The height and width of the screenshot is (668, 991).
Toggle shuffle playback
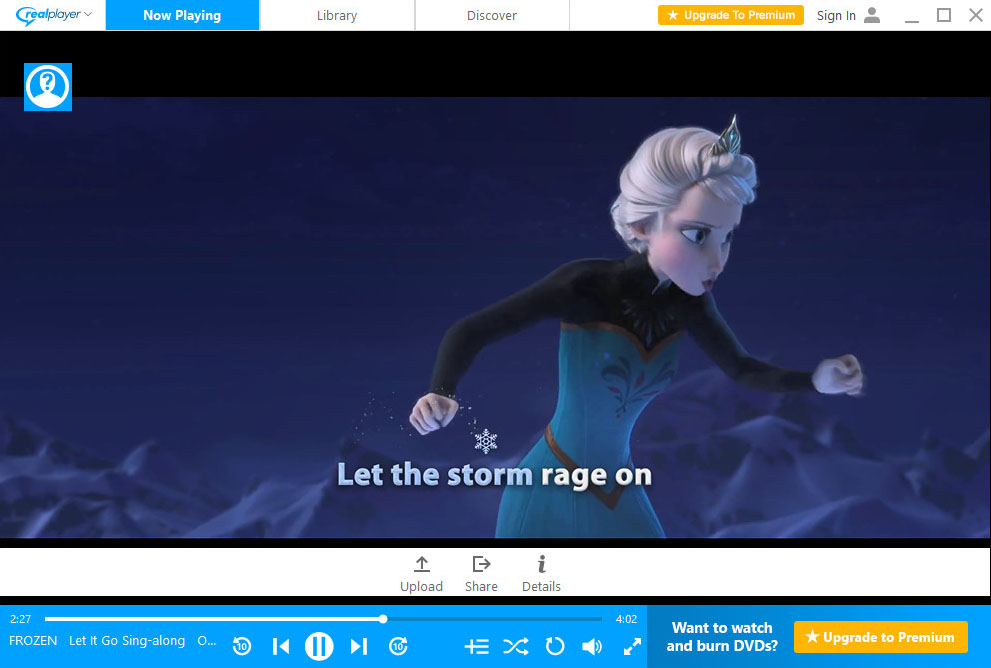(516, 646)
